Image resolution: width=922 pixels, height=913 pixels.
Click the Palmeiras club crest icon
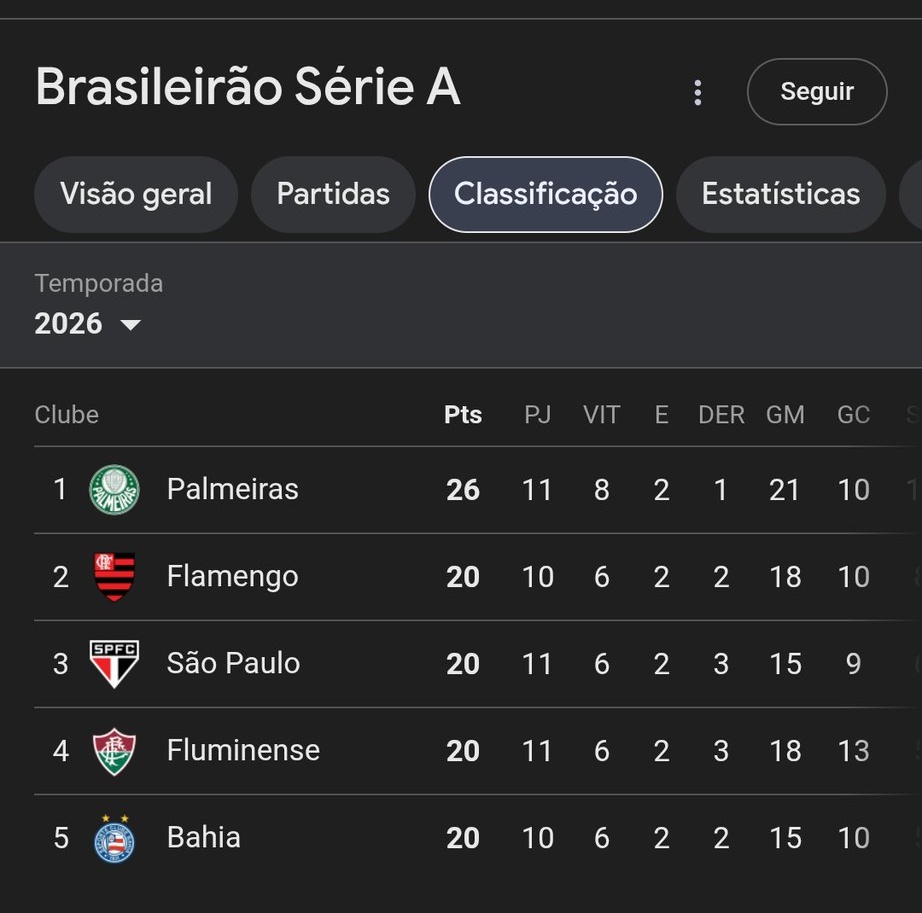point(114,490)
